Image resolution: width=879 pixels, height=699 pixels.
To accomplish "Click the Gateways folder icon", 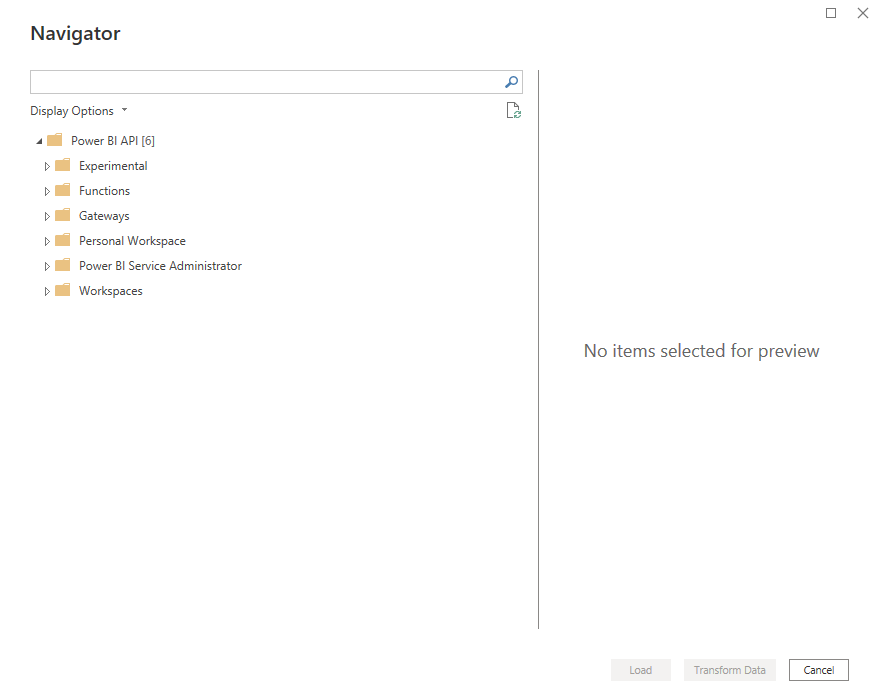I will (62, 215).
